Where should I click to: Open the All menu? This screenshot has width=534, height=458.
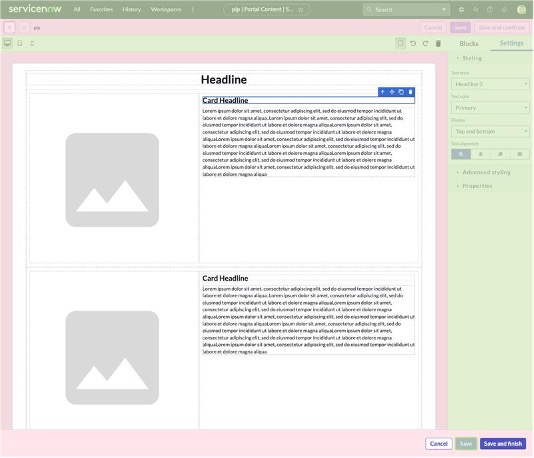click(77, 10)
